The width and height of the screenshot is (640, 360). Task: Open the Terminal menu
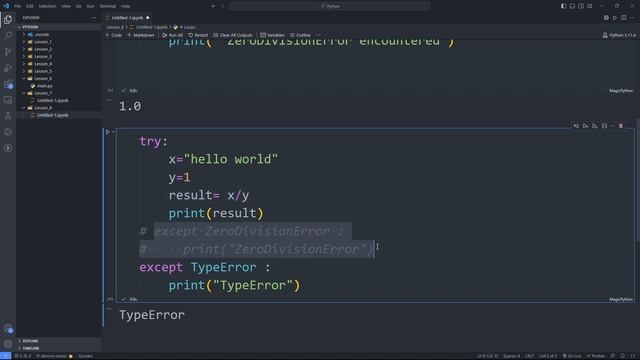click(108, 6)
